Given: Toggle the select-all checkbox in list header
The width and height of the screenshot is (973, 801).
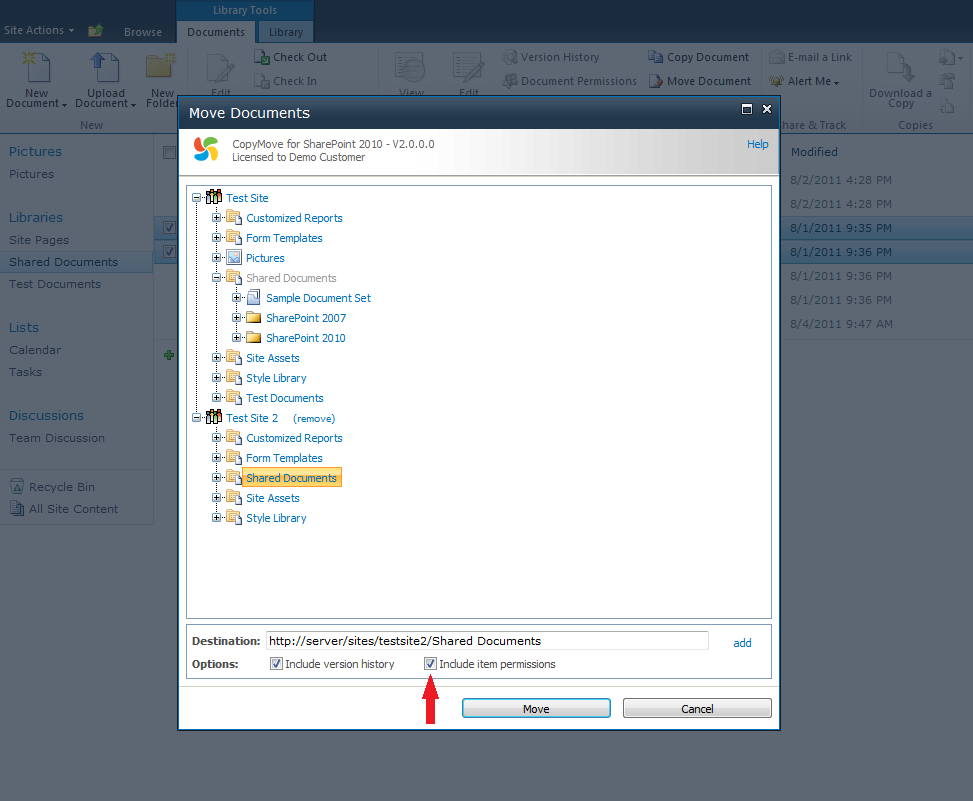Looking at the screenshot, I should click(x=169, y=153).
